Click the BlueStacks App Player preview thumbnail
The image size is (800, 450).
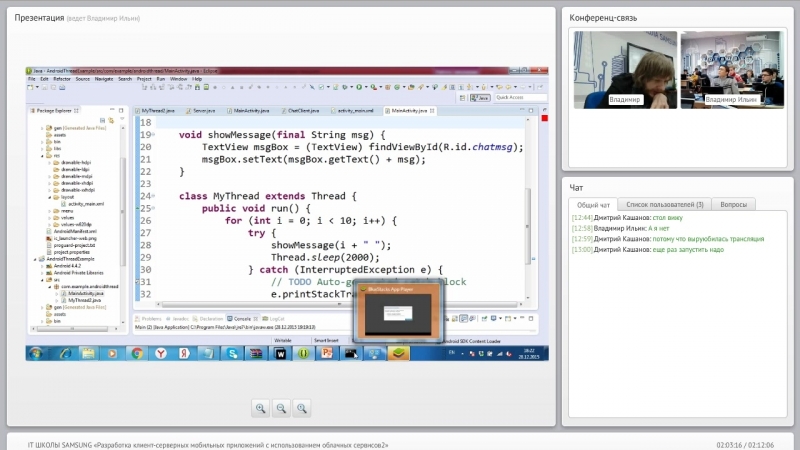pos(397,313)
